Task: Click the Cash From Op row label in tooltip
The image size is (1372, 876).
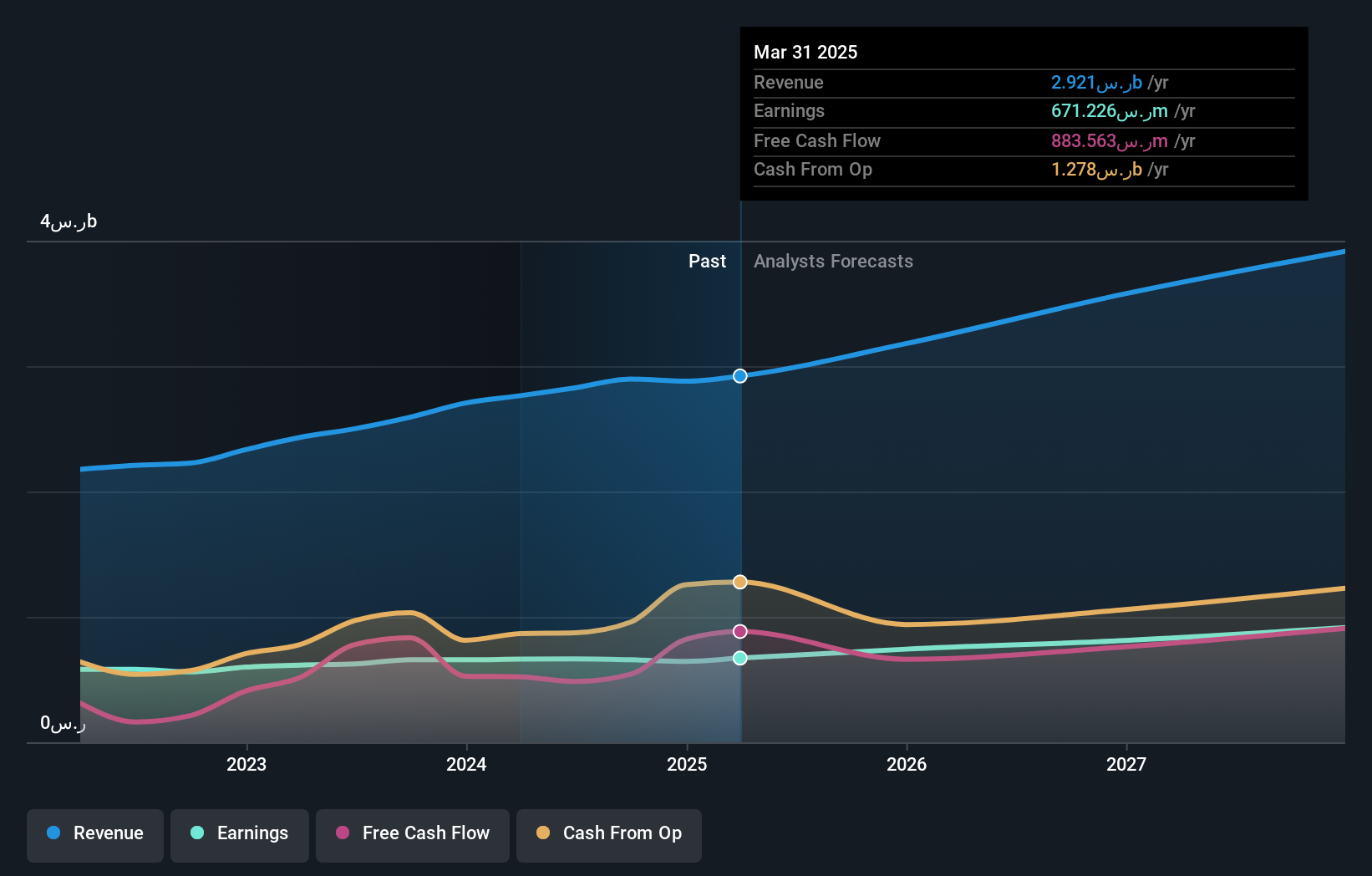Action: pyautogui.click(x=813, y=170)
